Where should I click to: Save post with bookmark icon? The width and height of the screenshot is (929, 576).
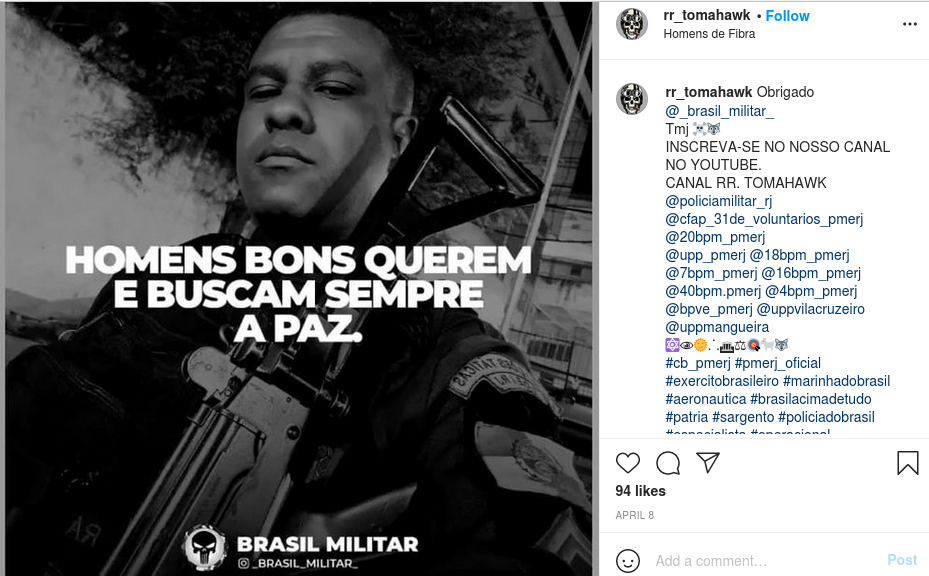(907, 463)
